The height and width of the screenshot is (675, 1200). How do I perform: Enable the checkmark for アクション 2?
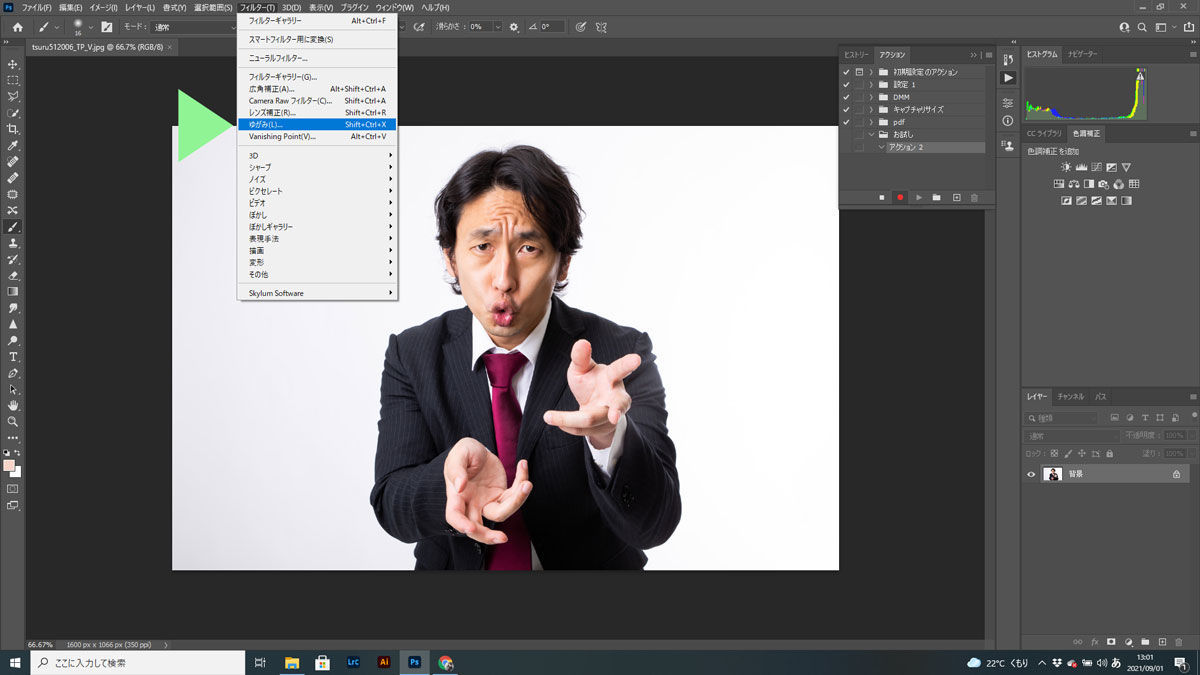(x=860, y=146)
